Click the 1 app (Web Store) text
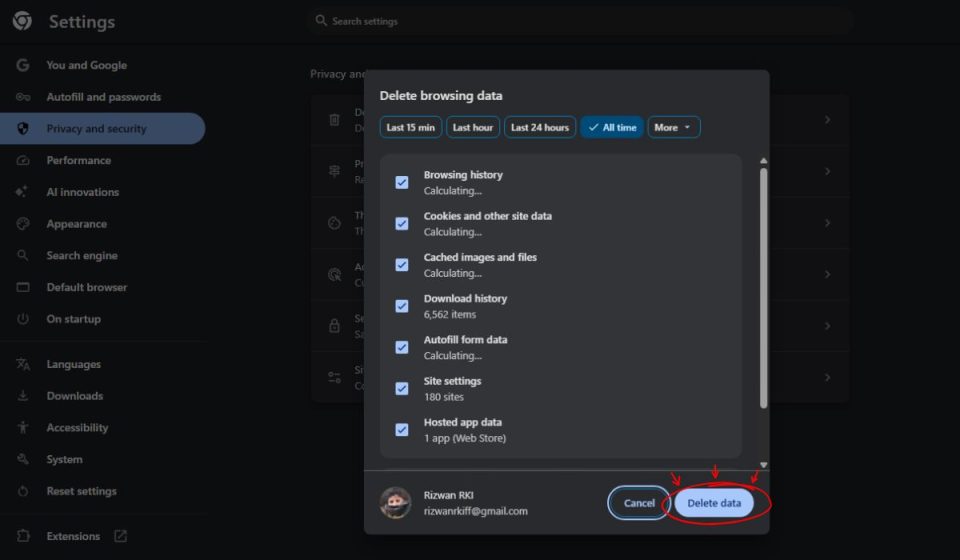The image size is (960, 560). [x=465, y=438]
